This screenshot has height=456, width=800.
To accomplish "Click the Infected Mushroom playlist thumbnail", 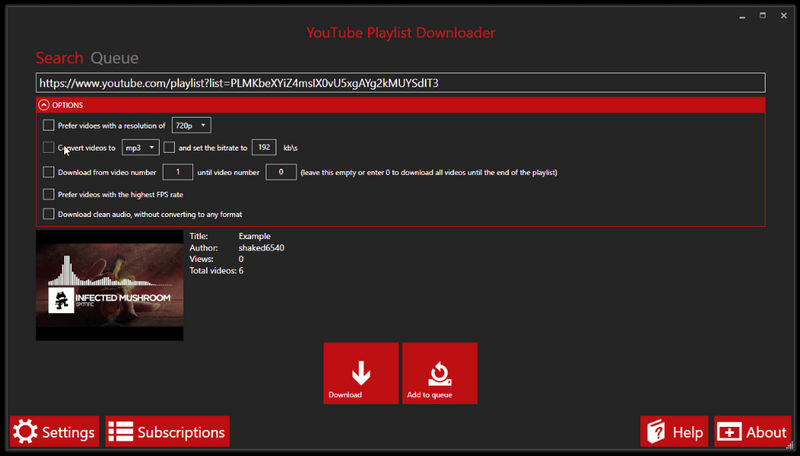I will [x=110, y=285].
